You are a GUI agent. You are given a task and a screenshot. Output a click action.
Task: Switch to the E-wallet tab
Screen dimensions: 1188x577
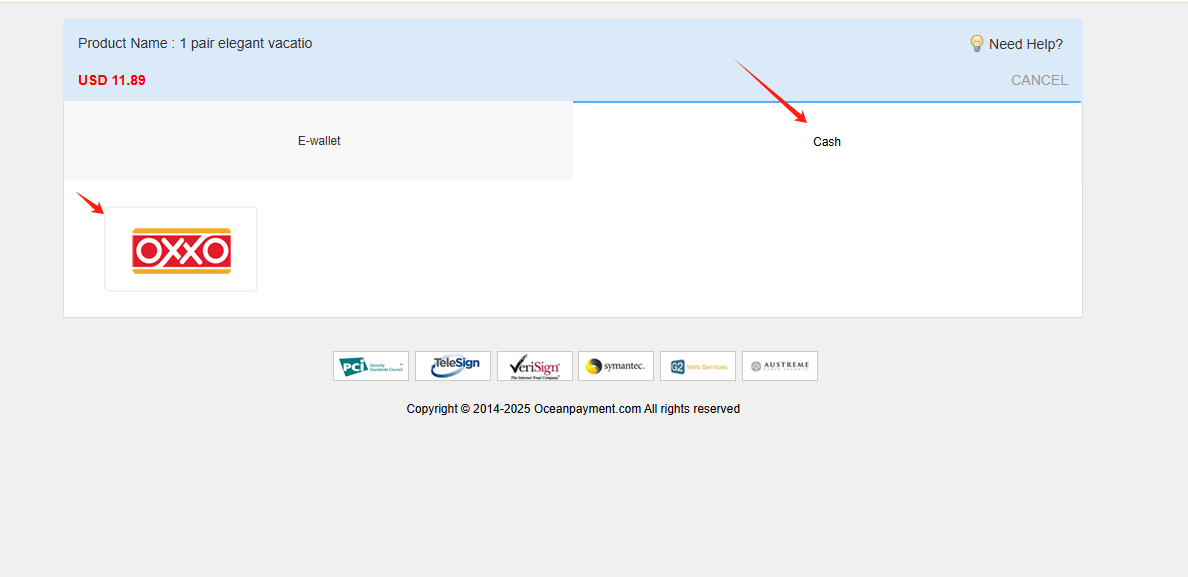318,141
